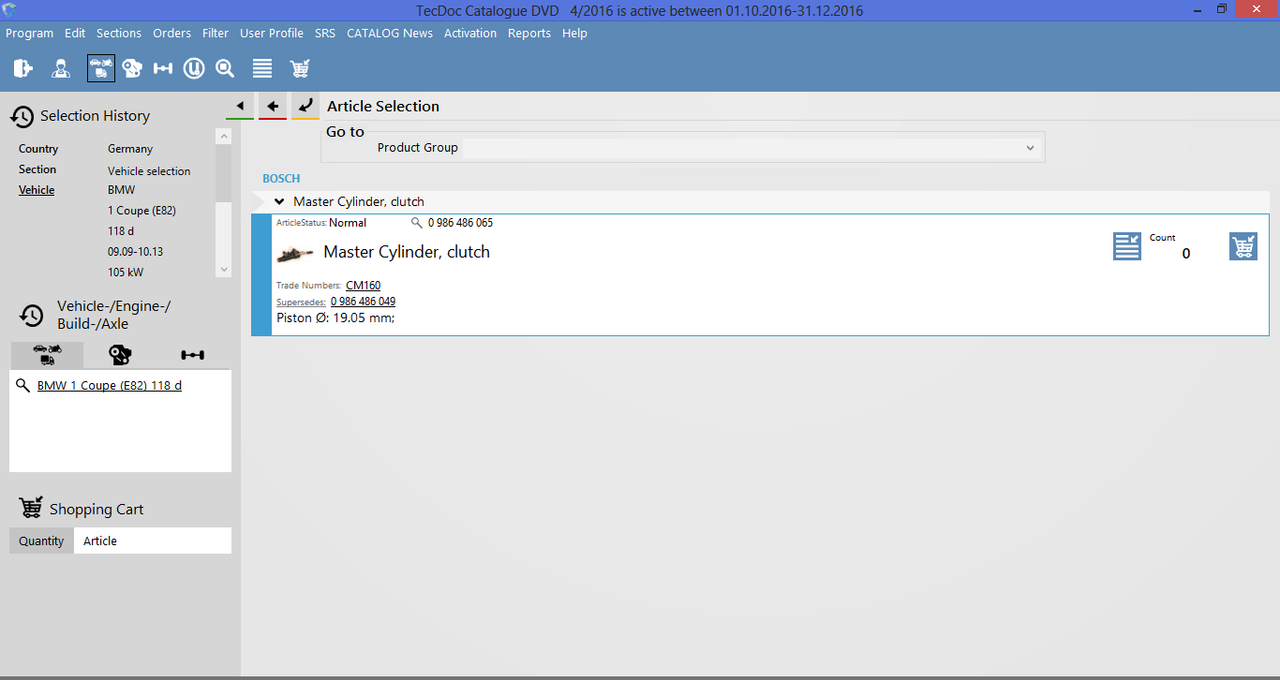The height and width of the screenshot is (680, 1280).
Task: Click the Selection History scrollbar down arrow
Action: (224, 269)
